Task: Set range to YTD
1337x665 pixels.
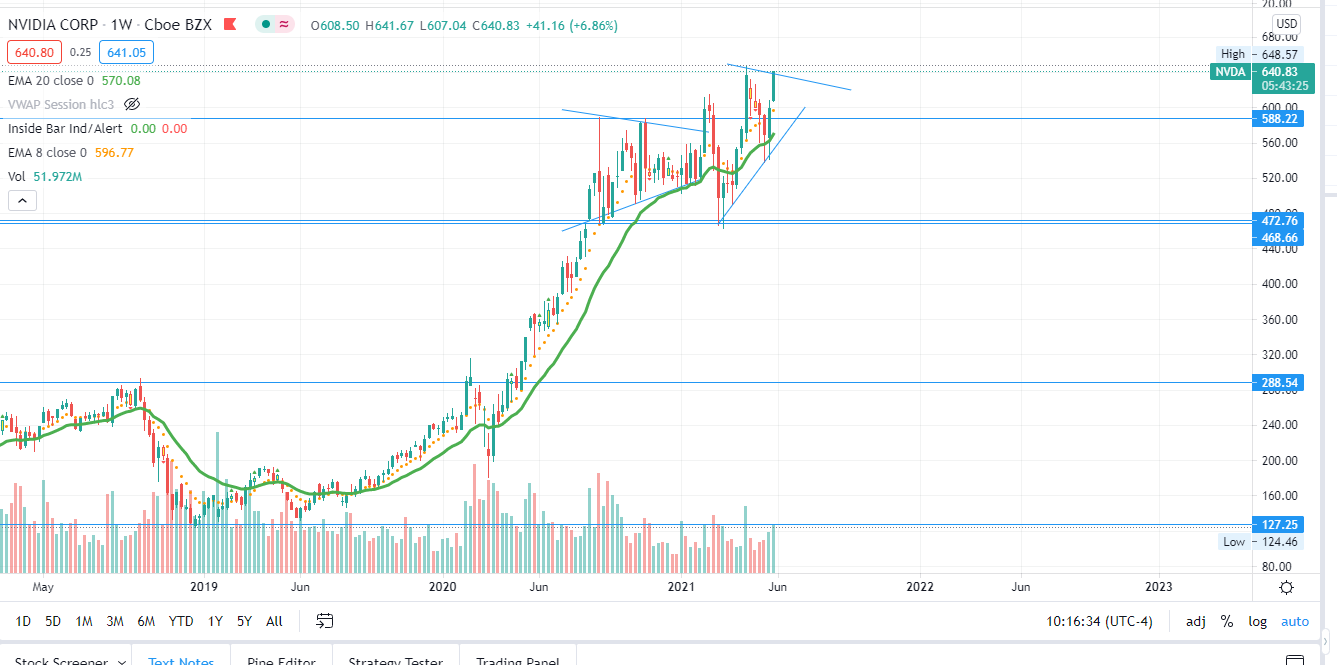Action: (x=181, y=621)
